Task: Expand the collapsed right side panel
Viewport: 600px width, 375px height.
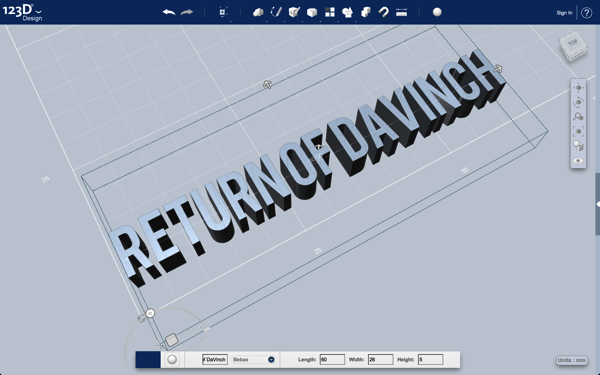Action: coord(597,204)
